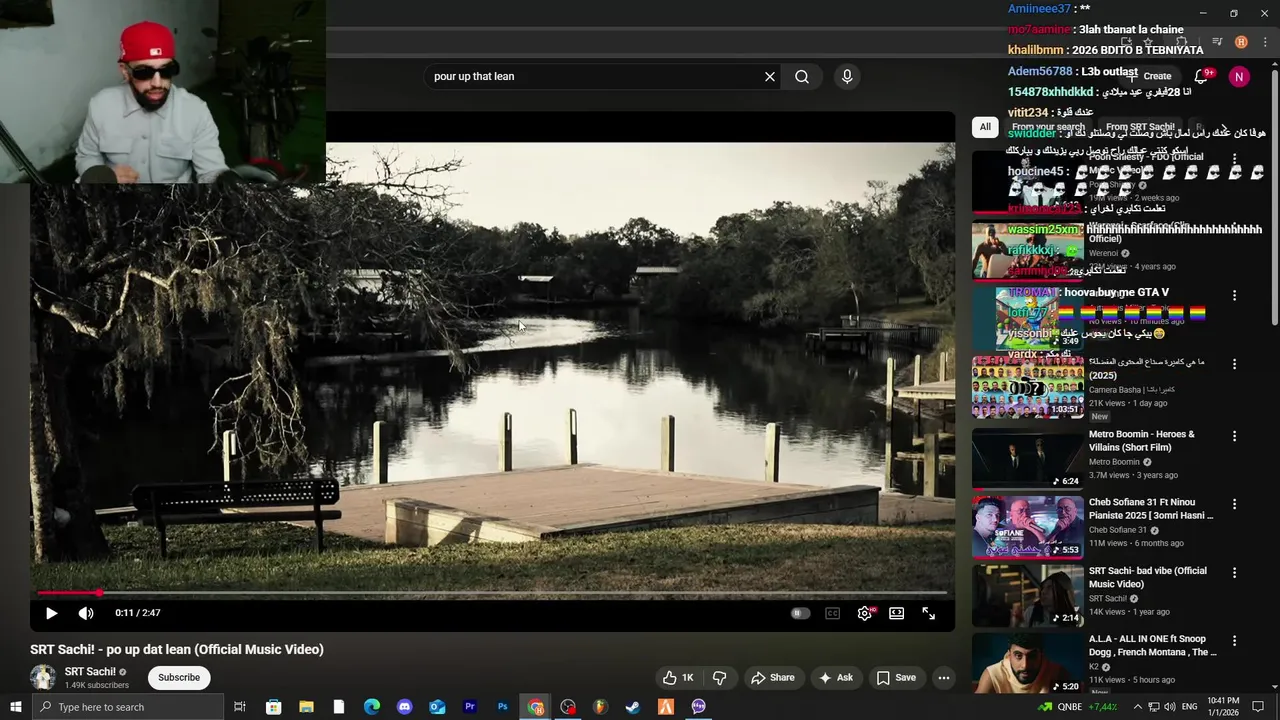Open the 'SRT Sachi- bad vibe' thumbnail

1027,595
